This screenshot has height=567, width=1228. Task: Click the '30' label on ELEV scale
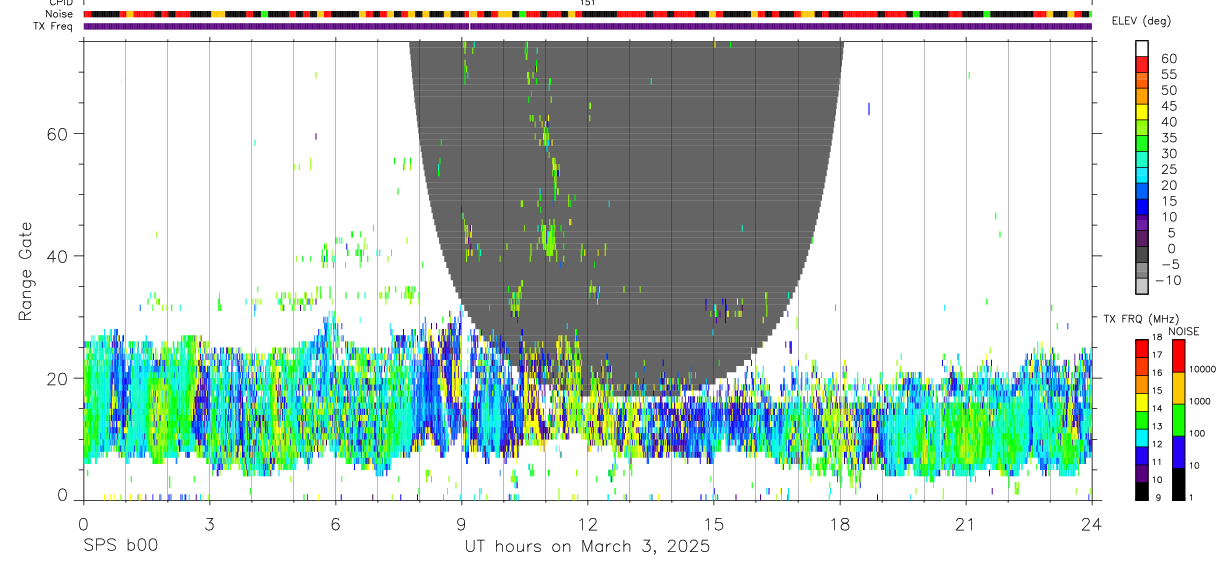point(1168,153)
